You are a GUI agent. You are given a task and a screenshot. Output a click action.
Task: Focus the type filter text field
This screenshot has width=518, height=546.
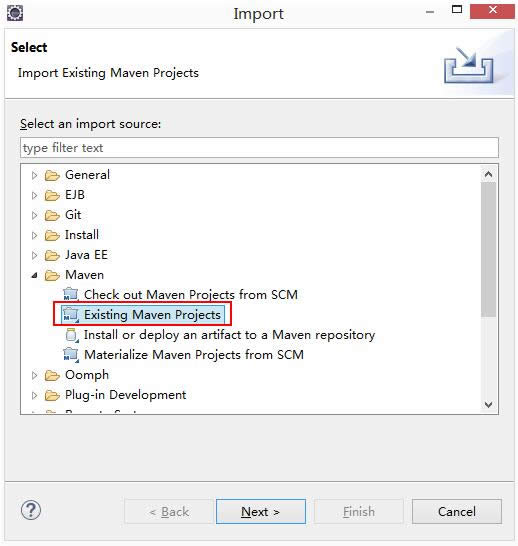pos(259,148)
